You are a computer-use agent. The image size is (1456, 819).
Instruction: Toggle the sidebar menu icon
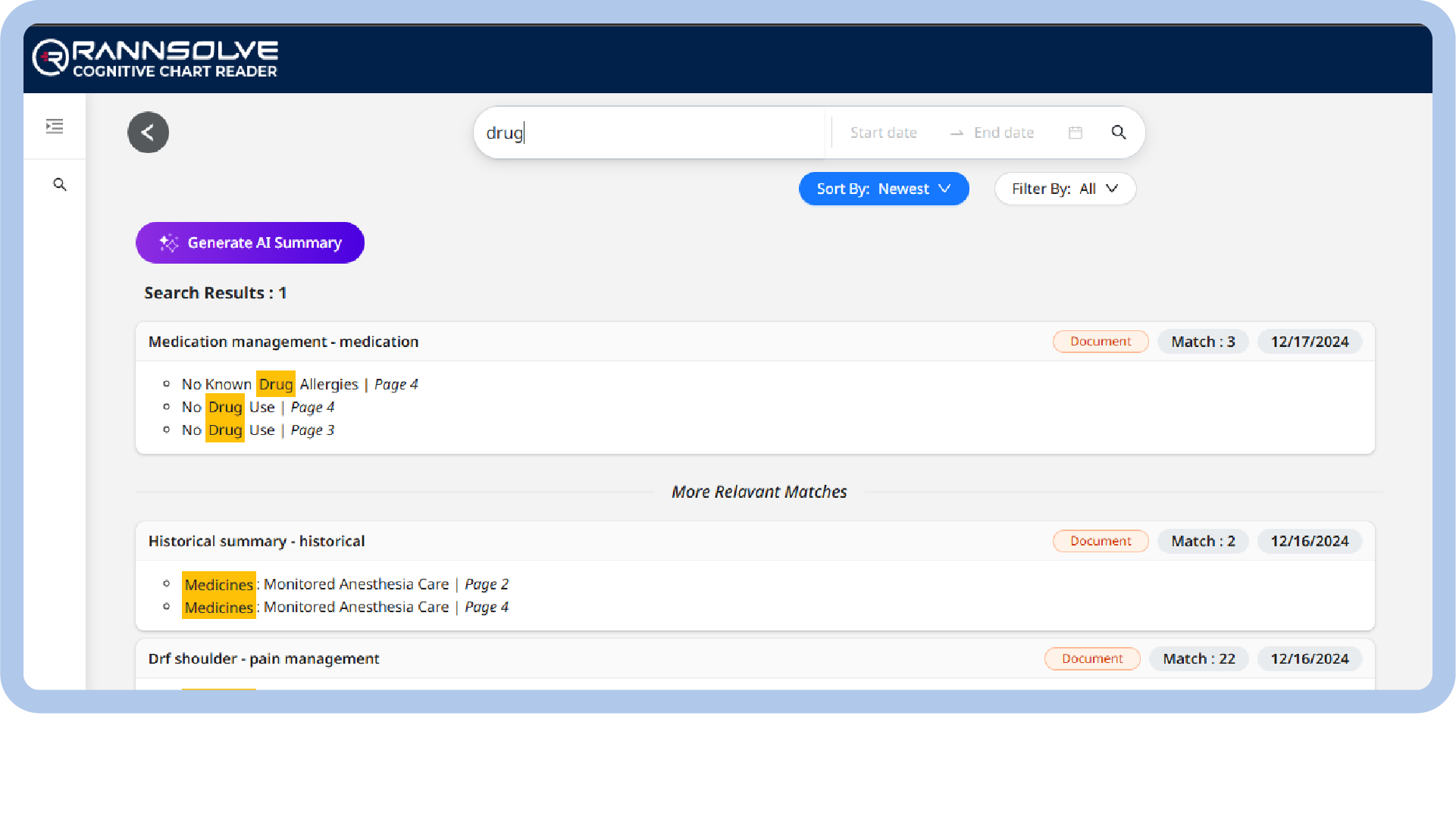click(55, 127)
